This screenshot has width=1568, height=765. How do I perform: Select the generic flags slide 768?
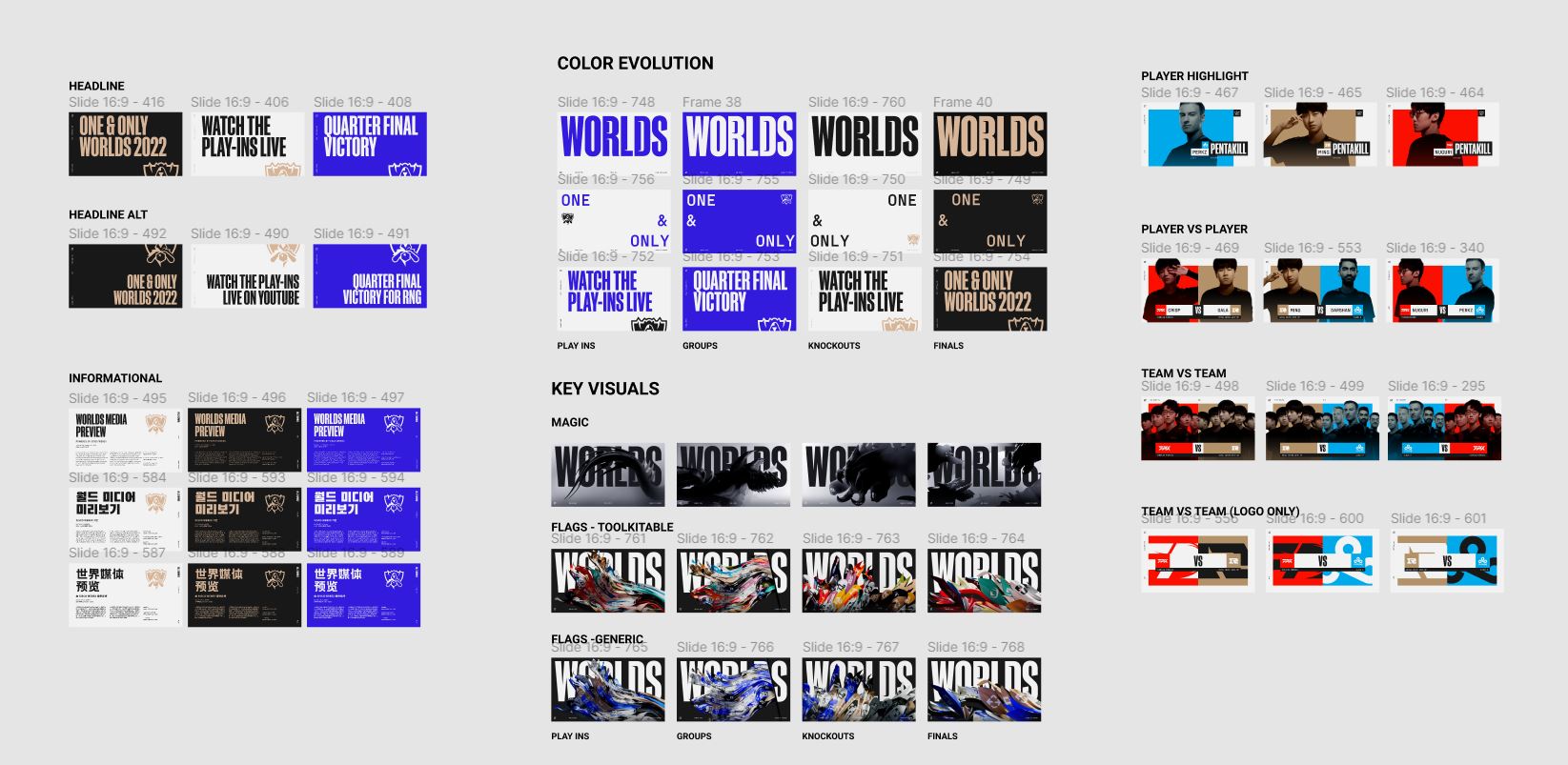click(984, 689)
